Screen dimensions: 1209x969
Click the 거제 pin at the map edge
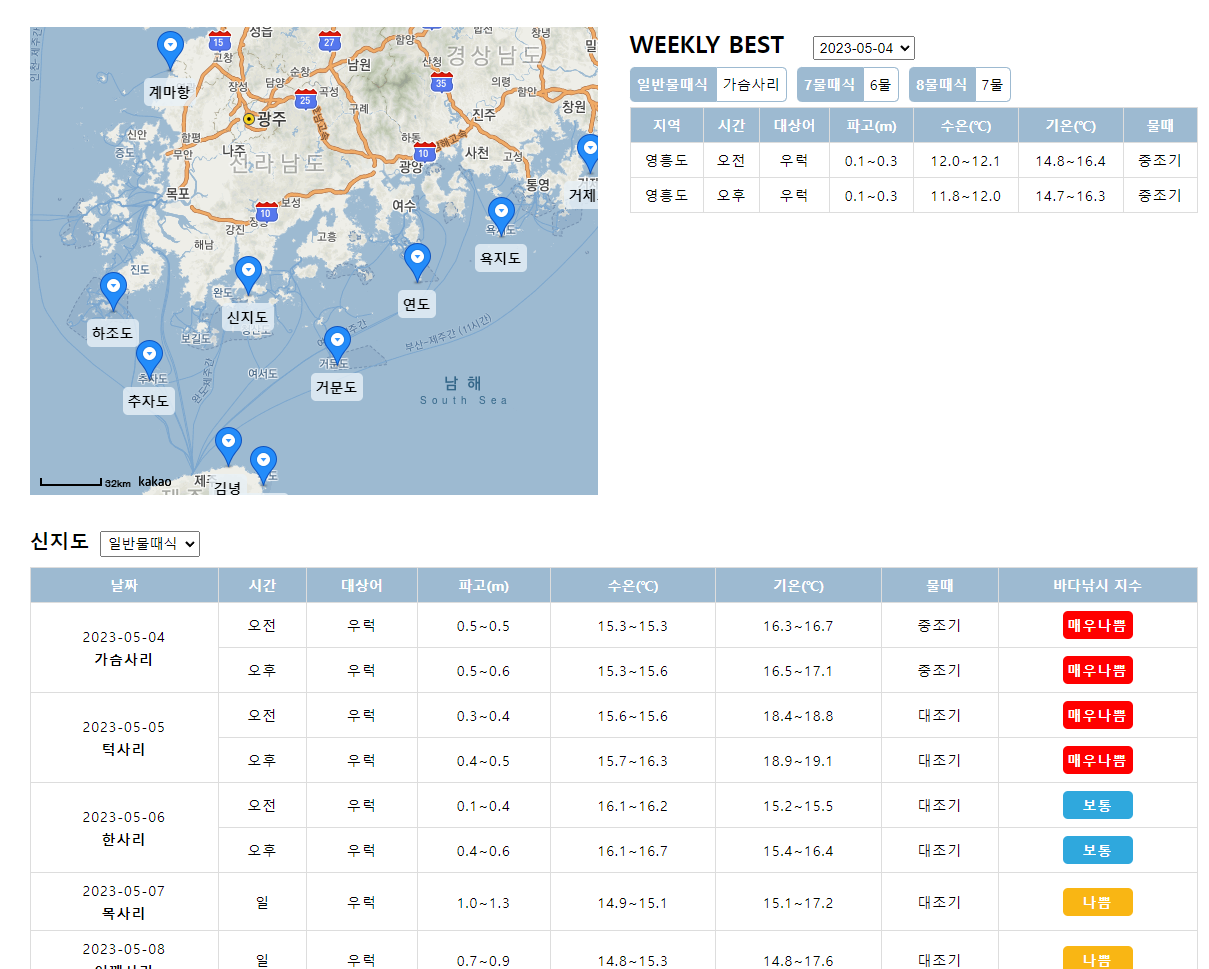589,153
